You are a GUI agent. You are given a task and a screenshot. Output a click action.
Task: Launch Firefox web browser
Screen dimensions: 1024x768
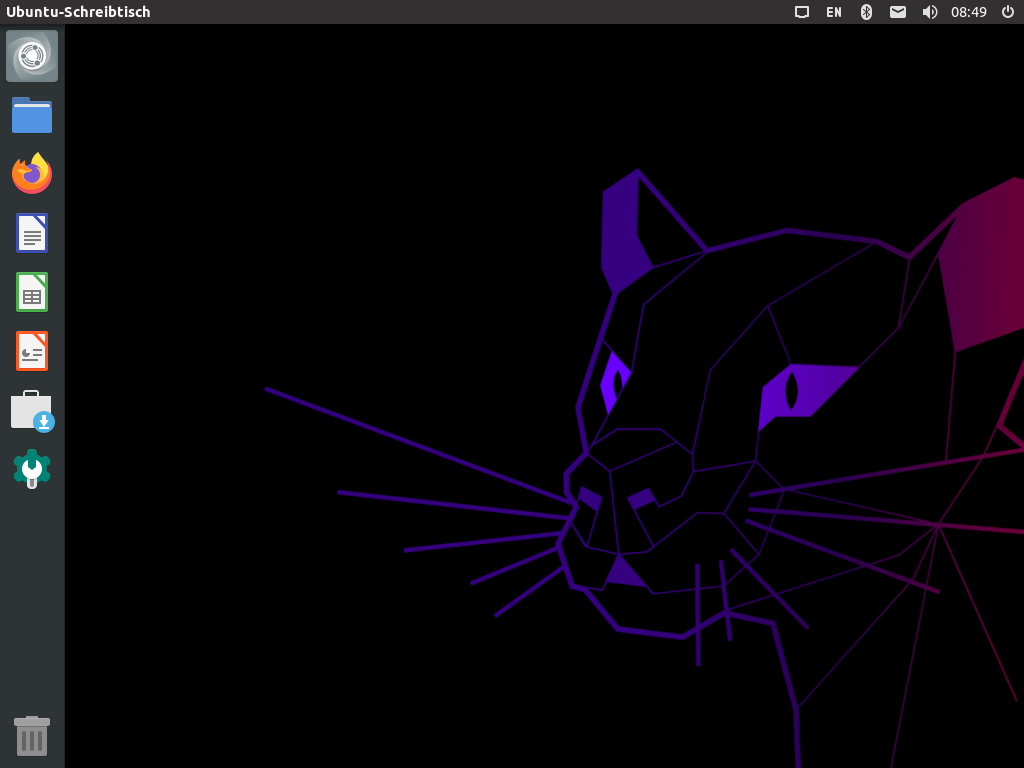pos(32,173)
